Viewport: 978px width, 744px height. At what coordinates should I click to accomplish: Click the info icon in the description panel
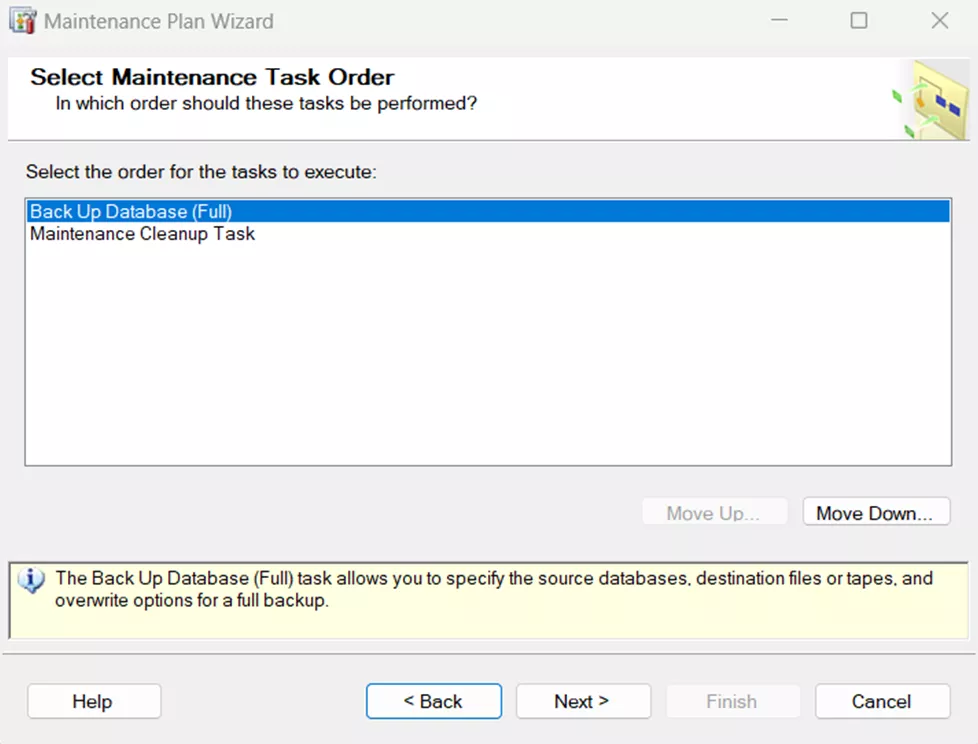coord(31,581)
